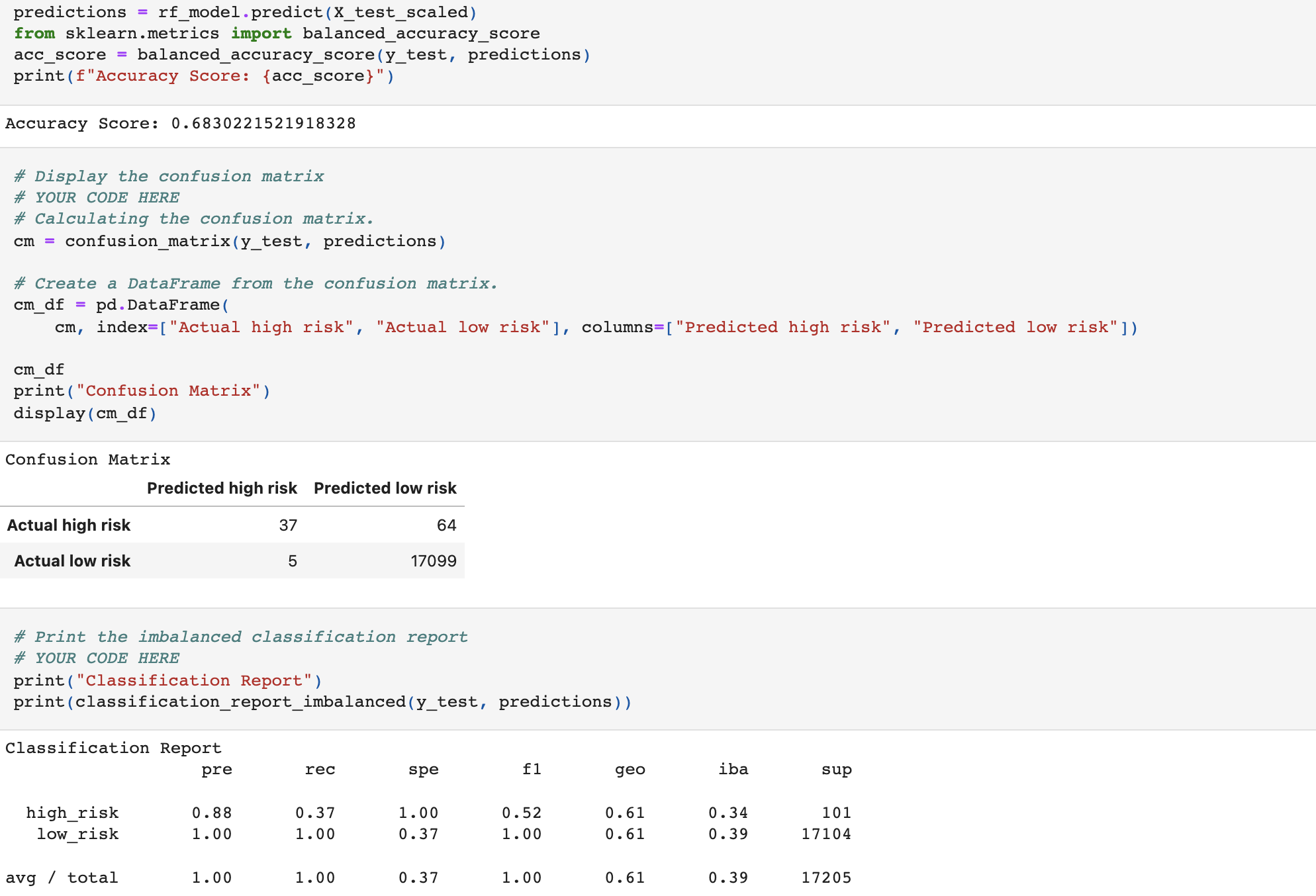
Task: Click the Predicted low risk column header
Action: 385,488
